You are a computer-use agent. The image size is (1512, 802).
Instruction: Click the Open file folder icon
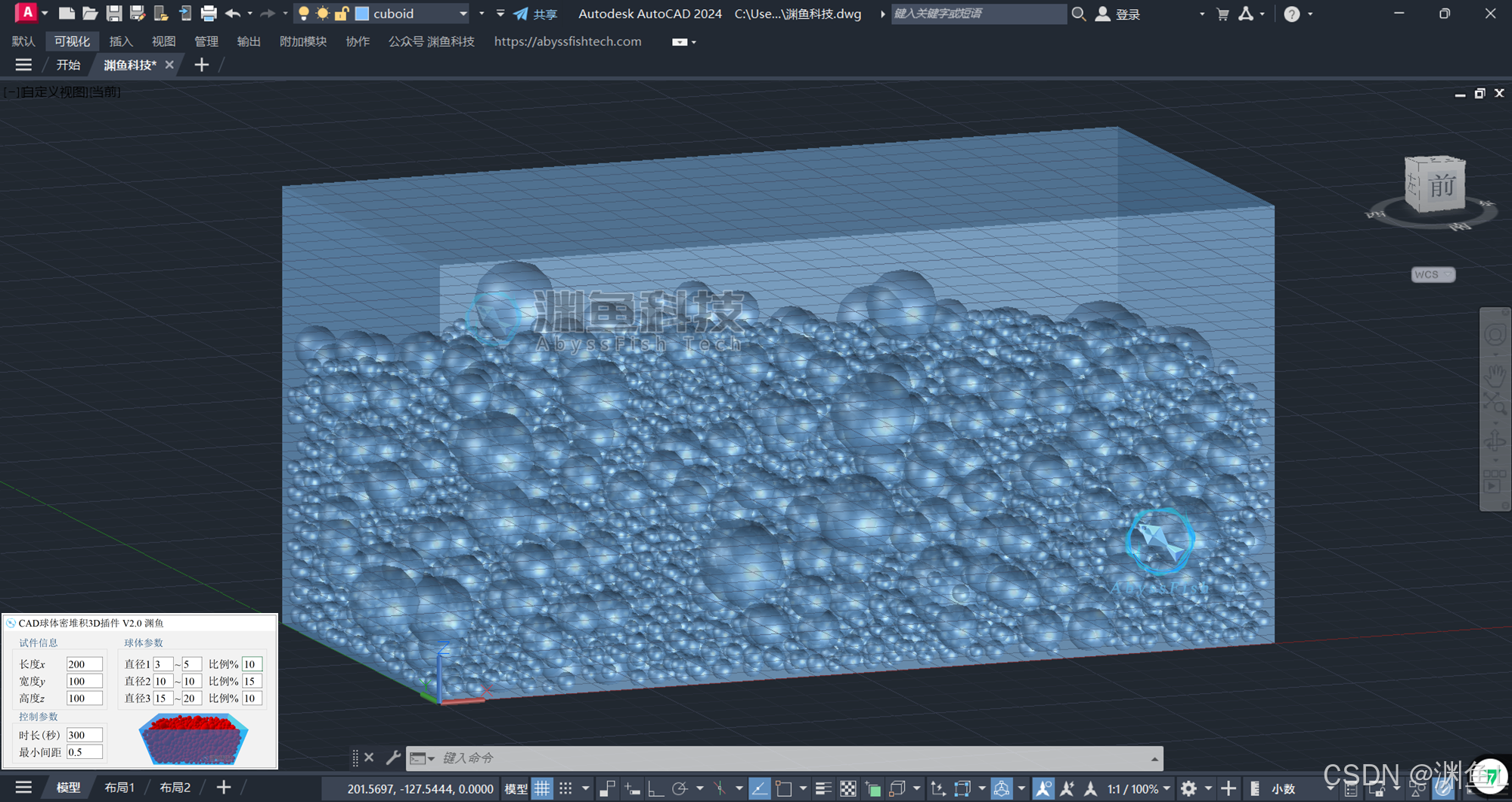point(90,14)
